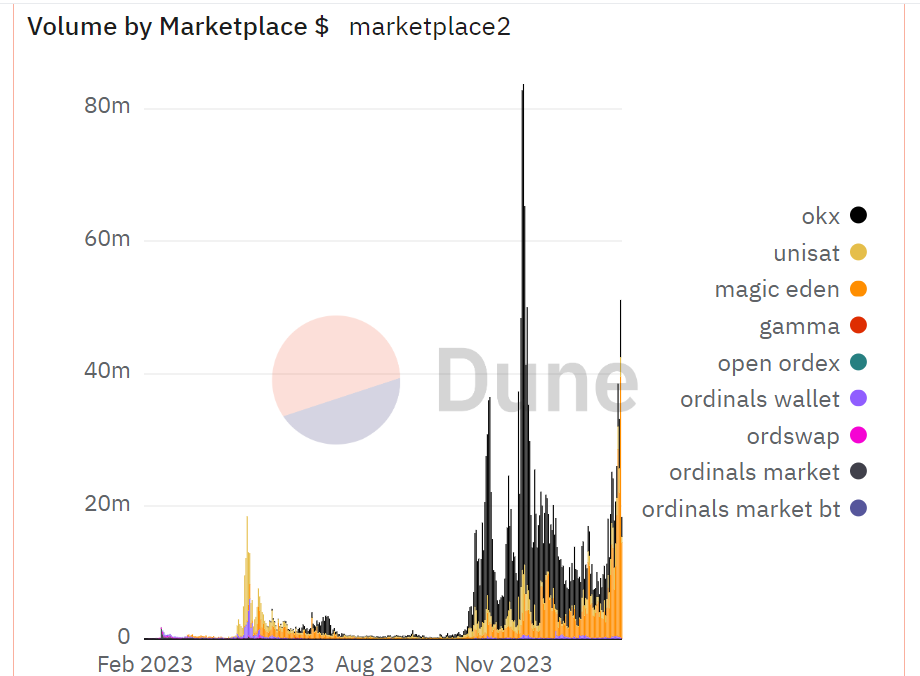Screen dimensions: 920x676
Task: Click the 60m y-axis label
Action: click(x=107, y=239)
